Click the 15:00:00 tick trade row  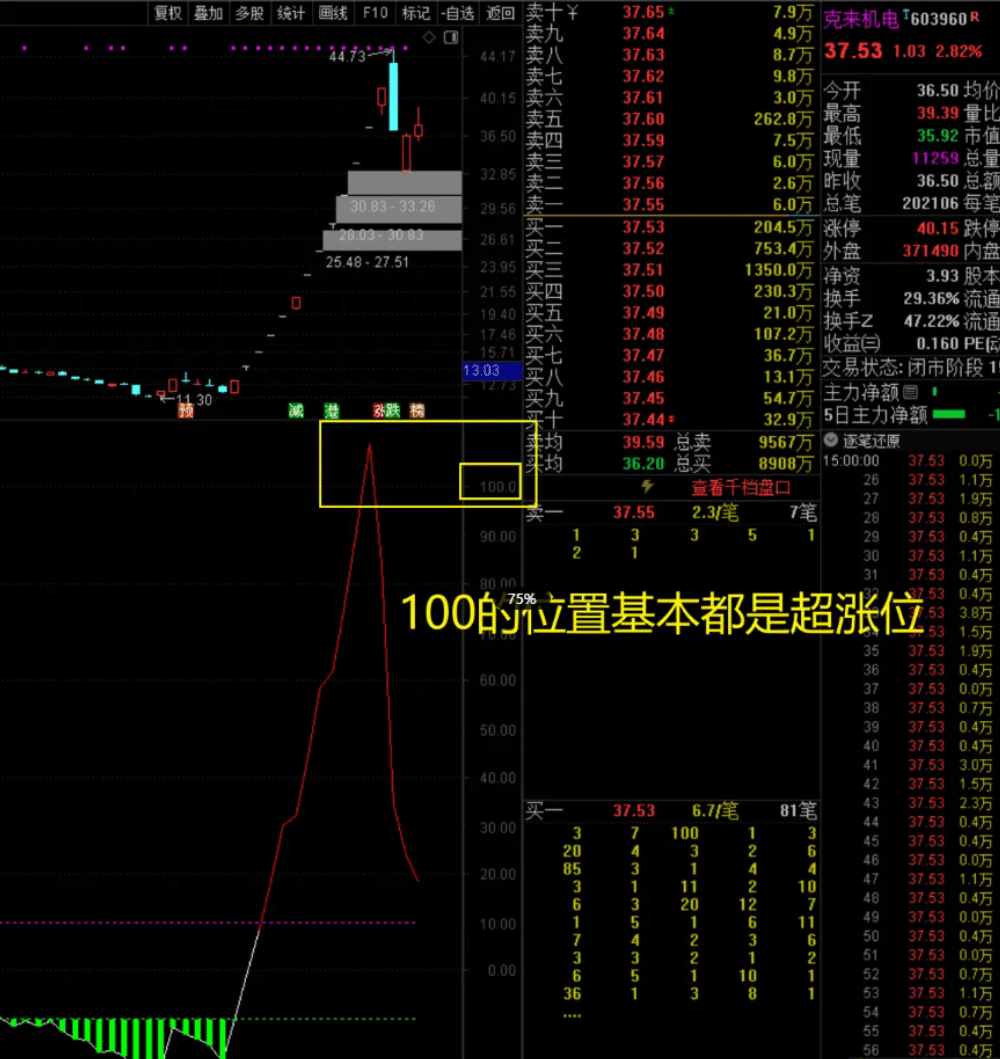[x=910, y=461]
